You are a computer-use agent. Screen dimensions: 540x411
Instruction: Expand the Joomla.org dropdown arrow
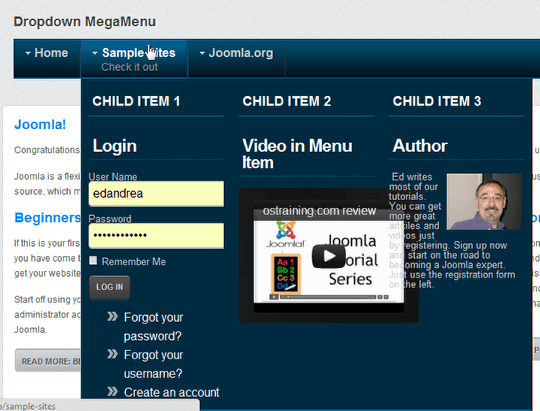tap(202, 53)
